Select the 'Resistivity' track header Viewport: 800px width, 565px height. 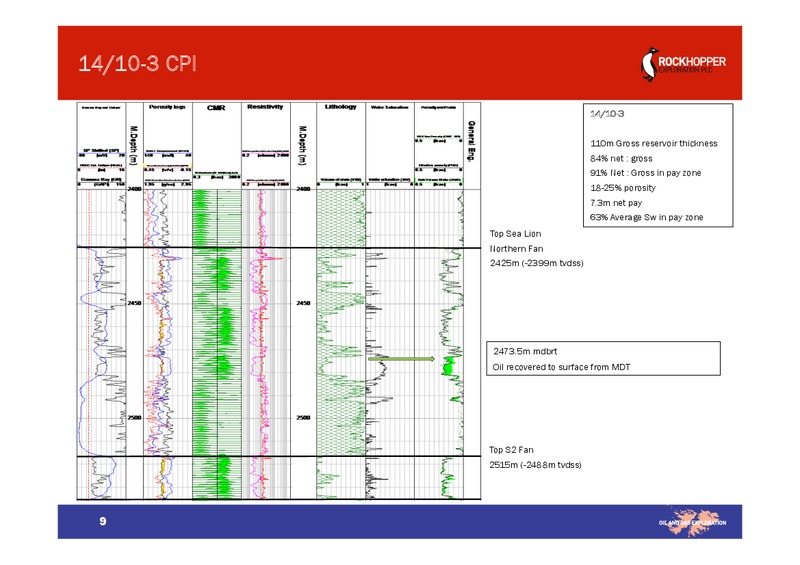pyautogui.click(x=265, y=107)
